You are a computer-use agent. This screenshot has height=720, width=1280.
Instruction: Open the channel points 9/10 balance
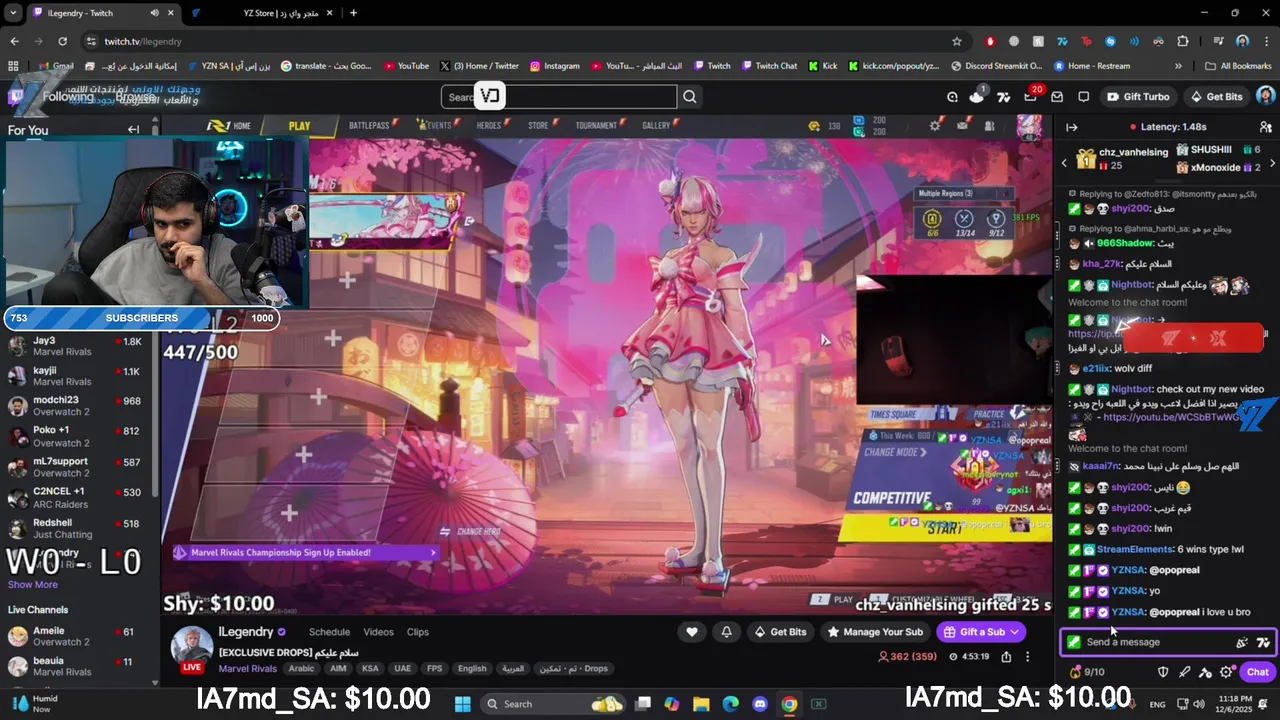(x=1087, y=672)
